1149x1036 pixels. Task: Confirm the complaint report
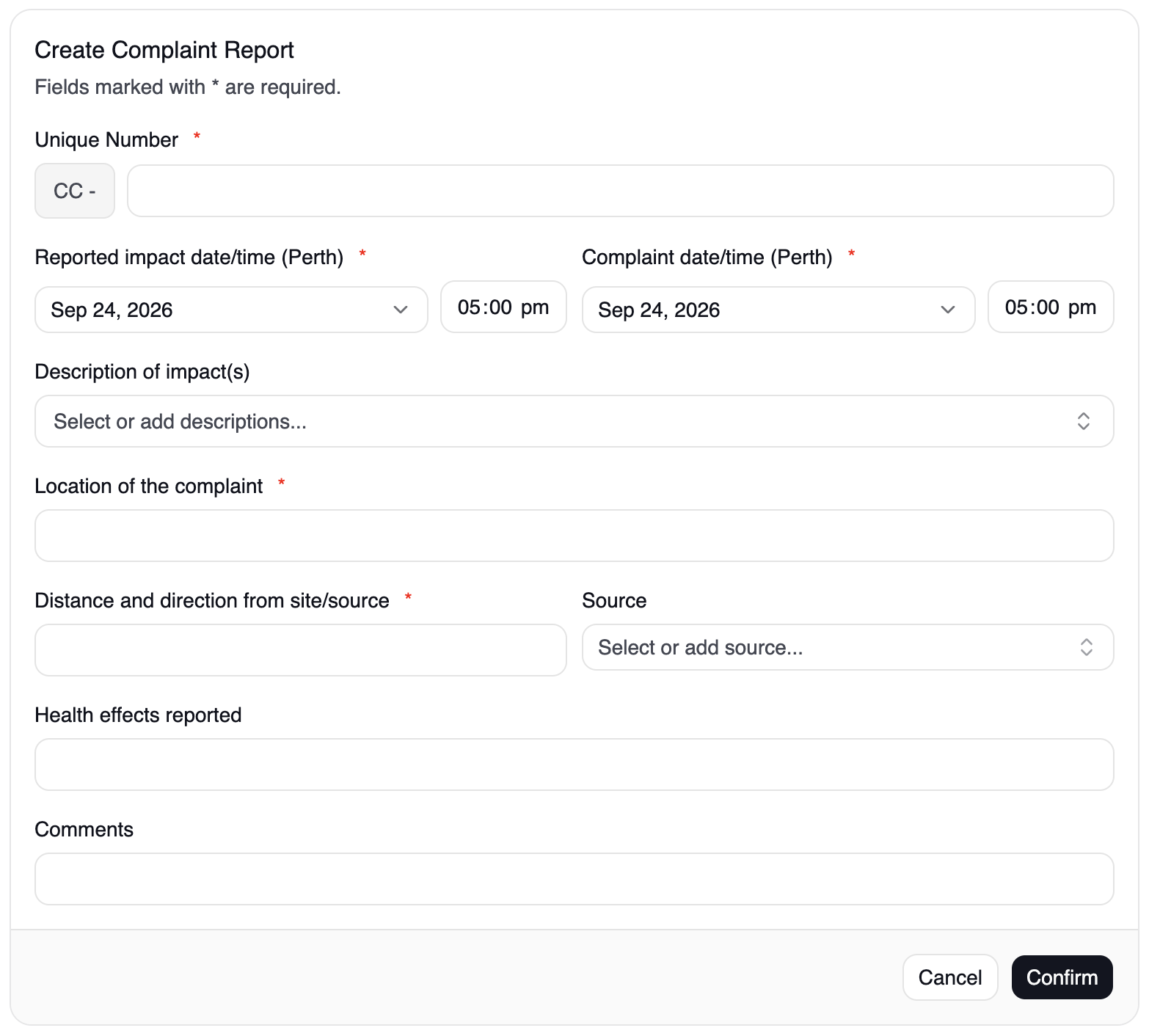click(1062, 977)
